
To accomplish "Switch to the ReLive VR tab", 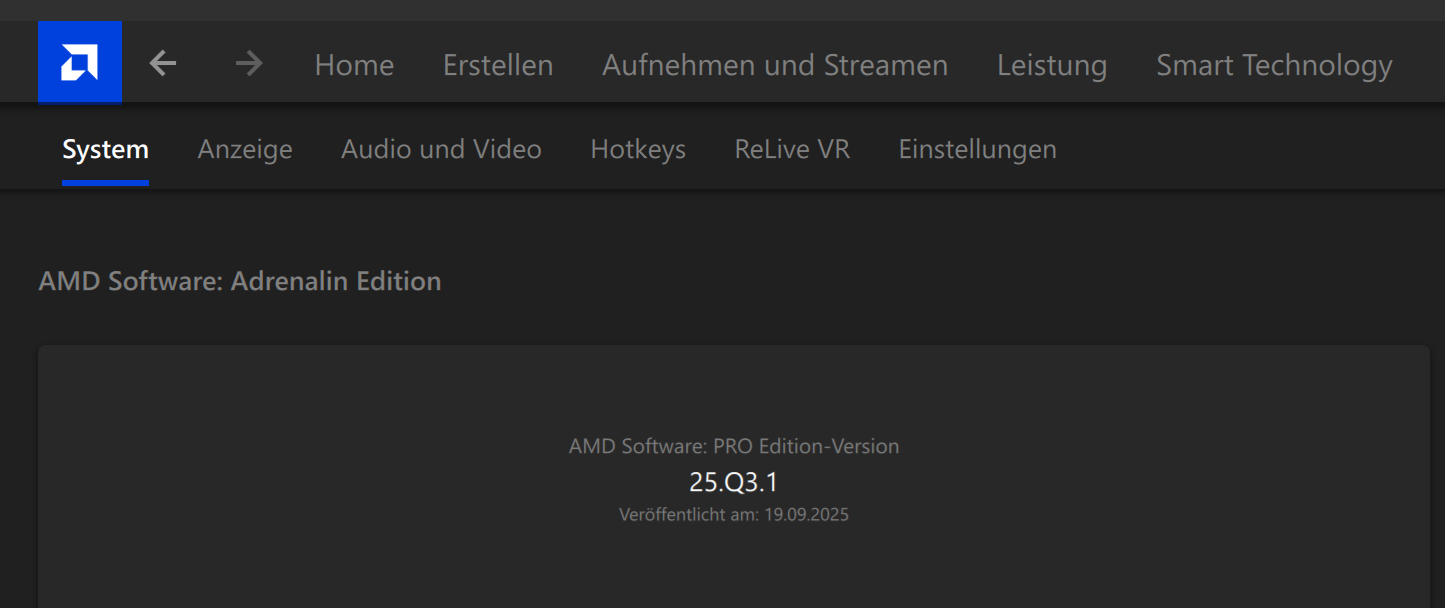I will coord(792,150).
